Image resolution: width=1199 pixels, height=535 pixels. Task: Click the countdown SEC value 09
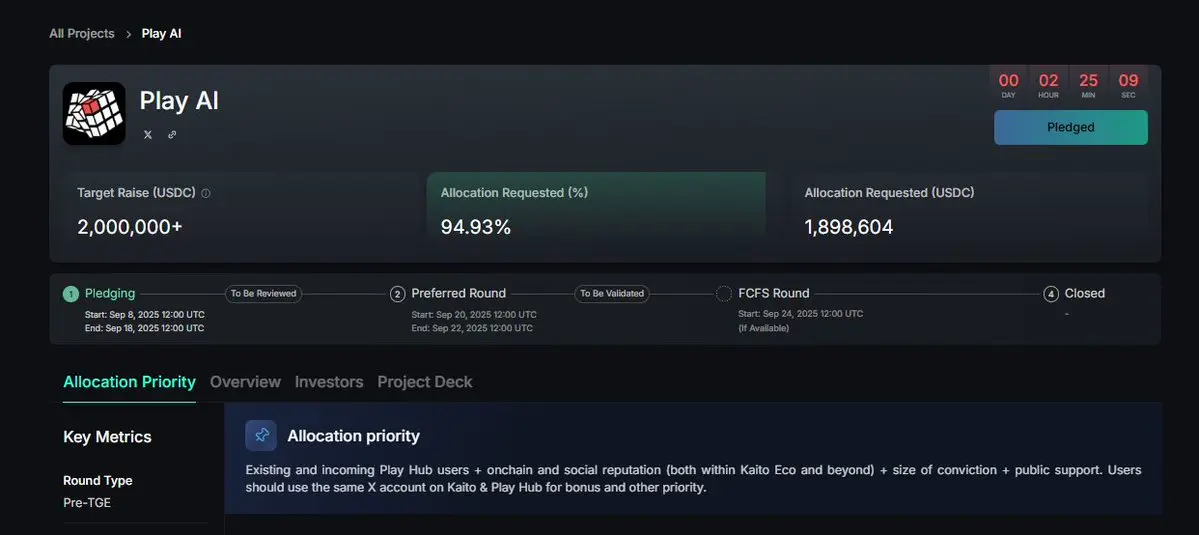tap(1128, 80)
